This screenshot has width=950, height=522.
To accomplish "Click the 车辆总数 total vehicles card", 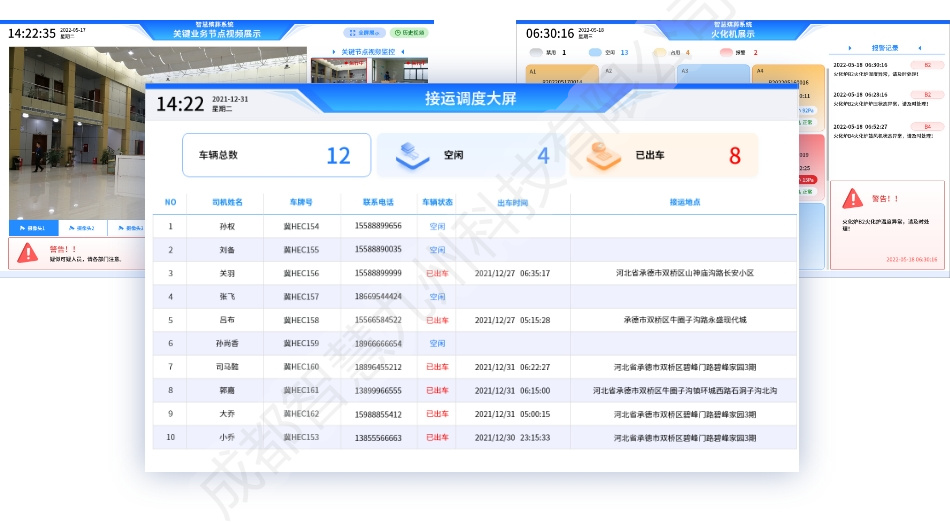I will tap(276, 155).
